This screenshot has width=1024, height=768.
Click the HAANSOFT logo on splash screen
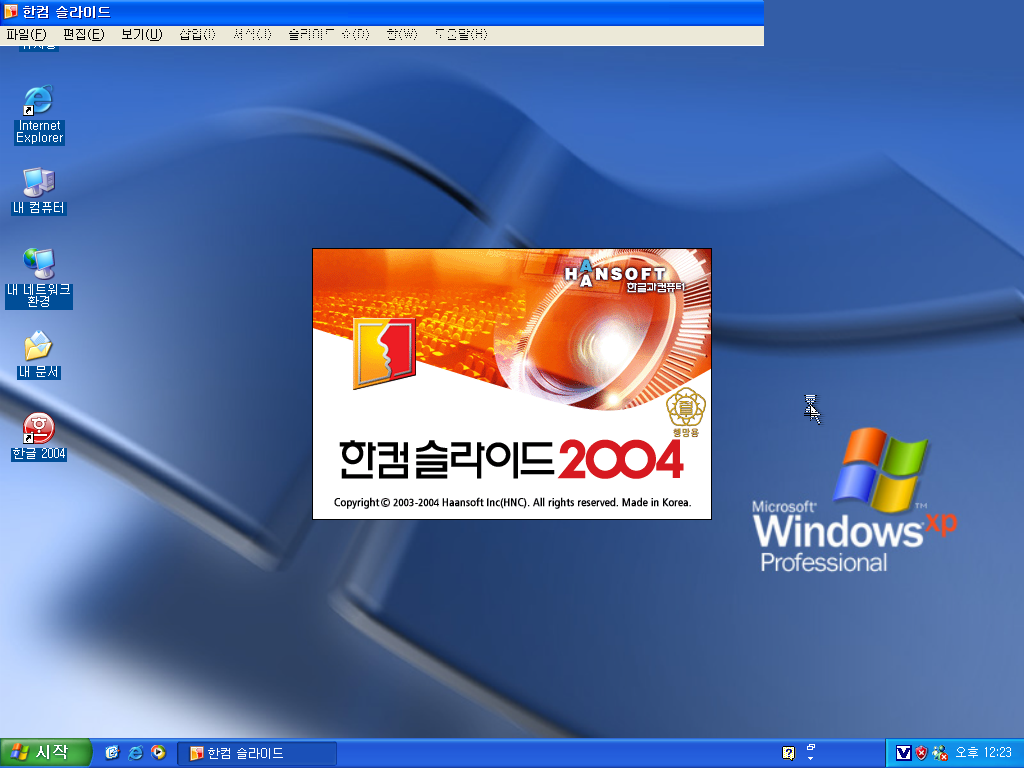tap(624, 275)
